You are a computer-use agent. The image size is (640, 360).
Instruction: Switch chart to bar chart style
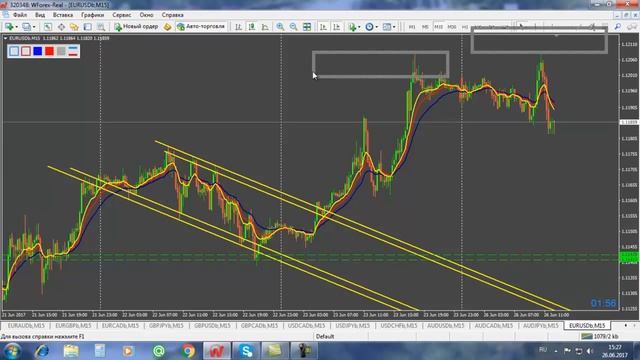pos(238,27)
